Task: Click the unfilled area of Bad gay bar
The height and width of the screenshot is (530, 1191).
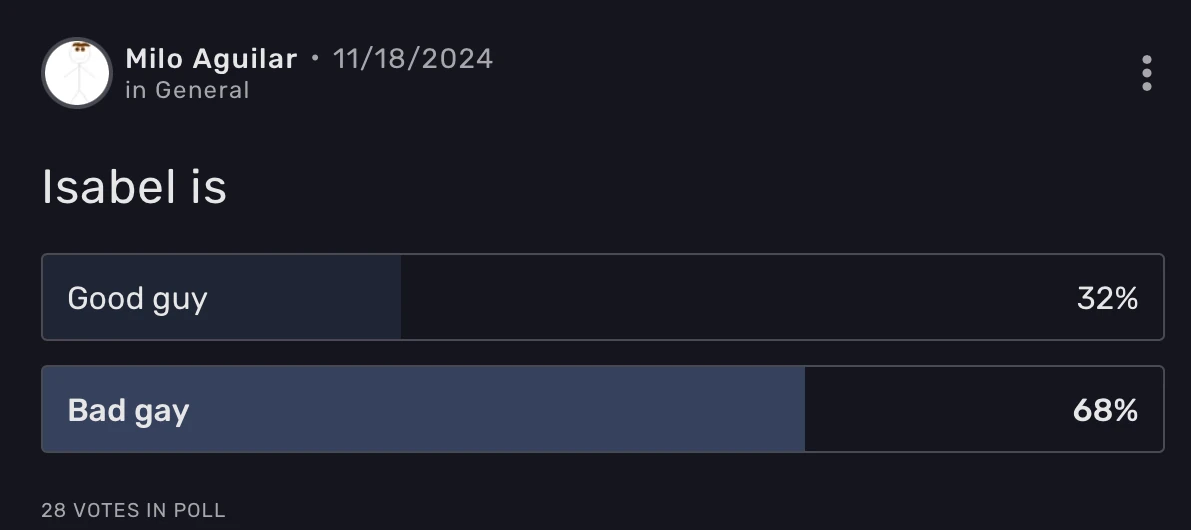Action: (930, 410)
